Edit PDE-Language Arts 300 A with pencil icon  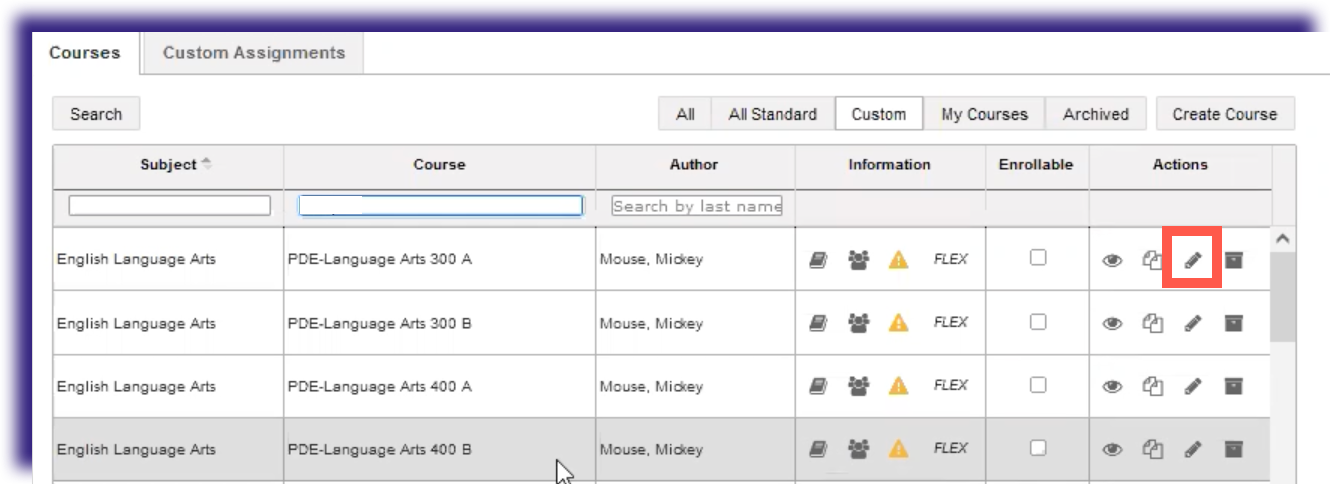[x=1192, y=260]
